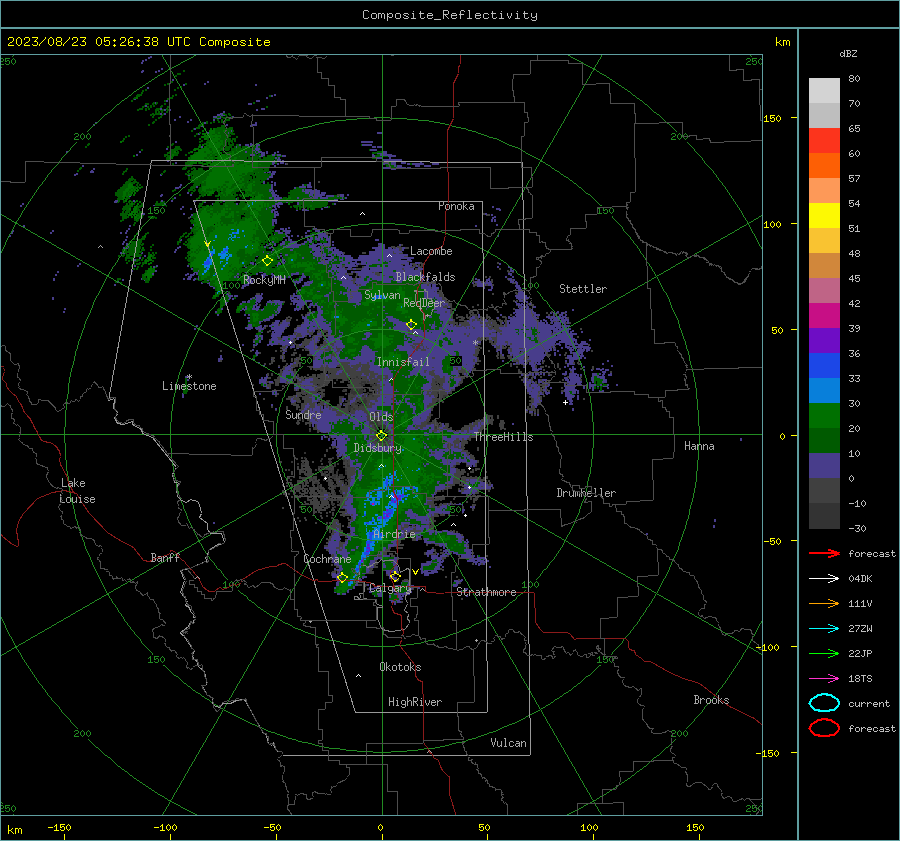Click the Lake Louise label
Screen dimensions: 900x841
tap(77, 491)
